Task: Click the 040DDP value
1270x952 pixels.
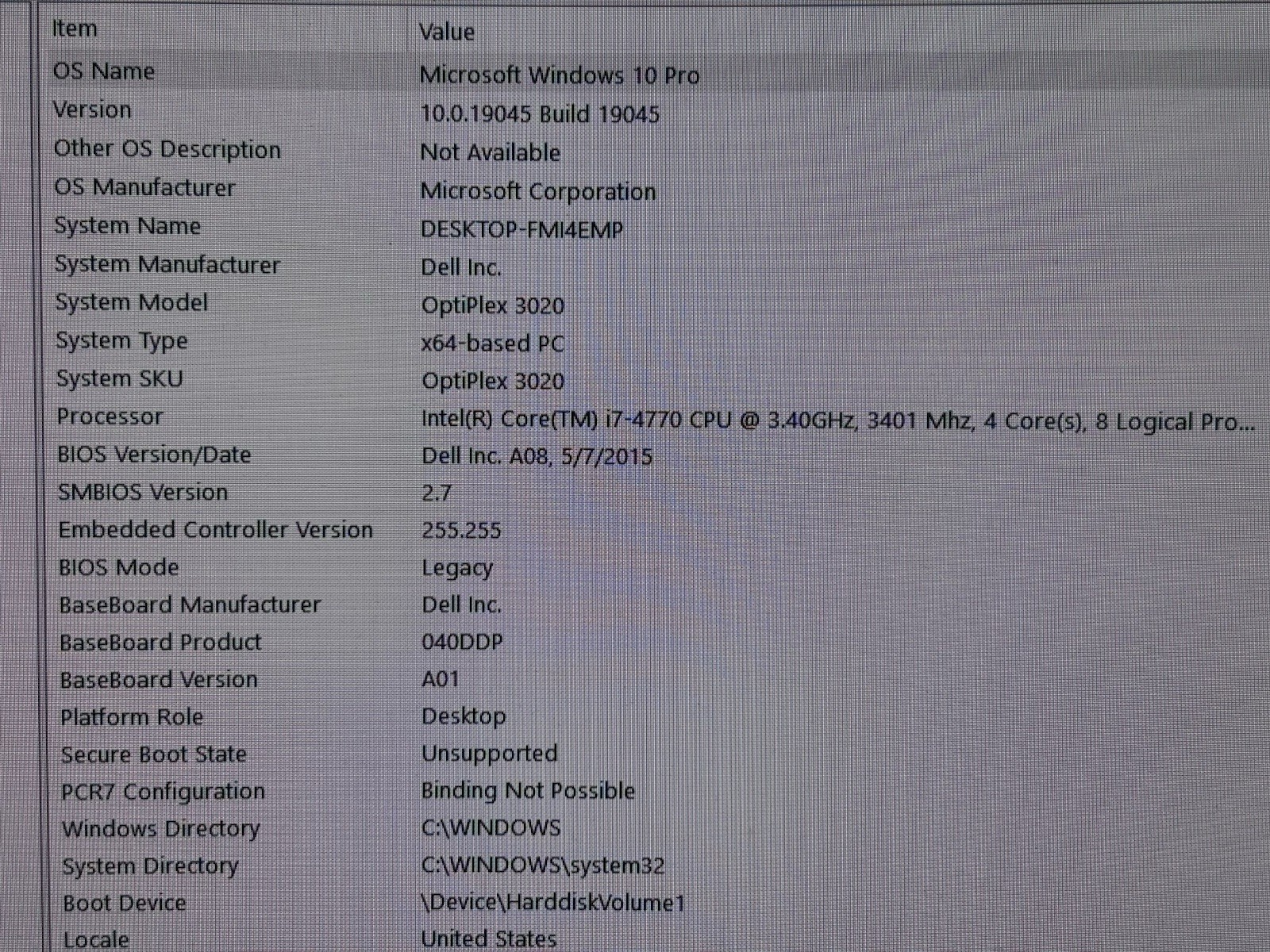Action: (x=462, y=642)
